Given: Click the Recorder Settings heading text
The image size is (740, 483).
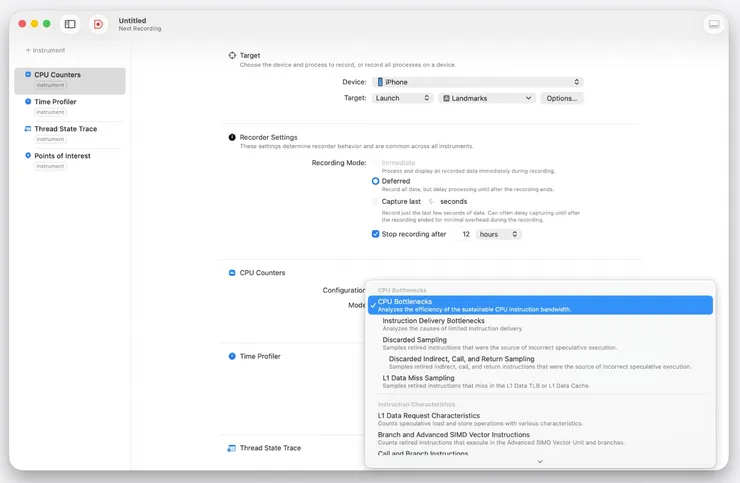Looking at the screenshot, I should click(269, 137).
